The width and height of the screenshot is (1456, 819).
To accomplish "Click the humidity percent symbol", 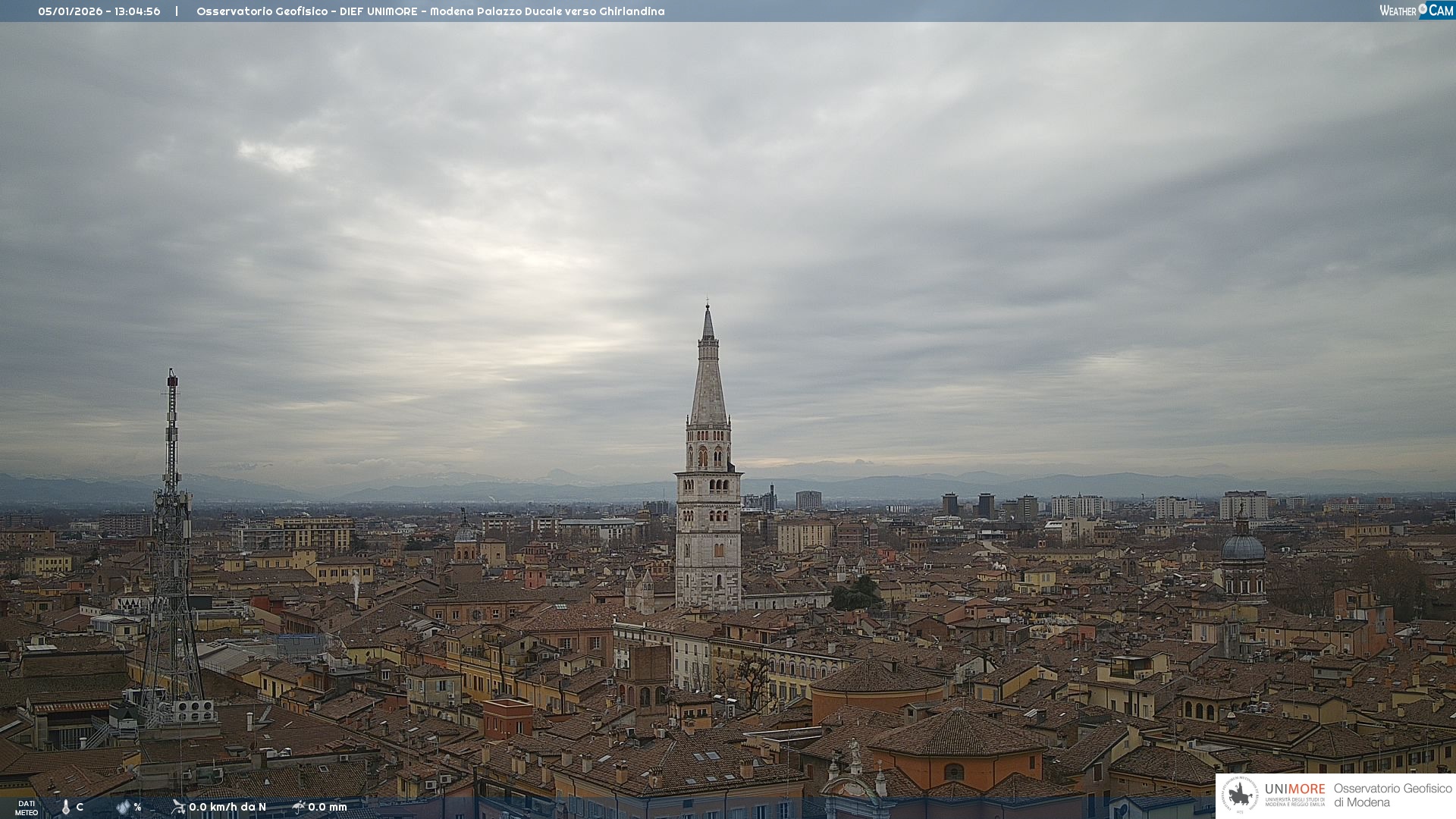I will click(x=137, y=807).
